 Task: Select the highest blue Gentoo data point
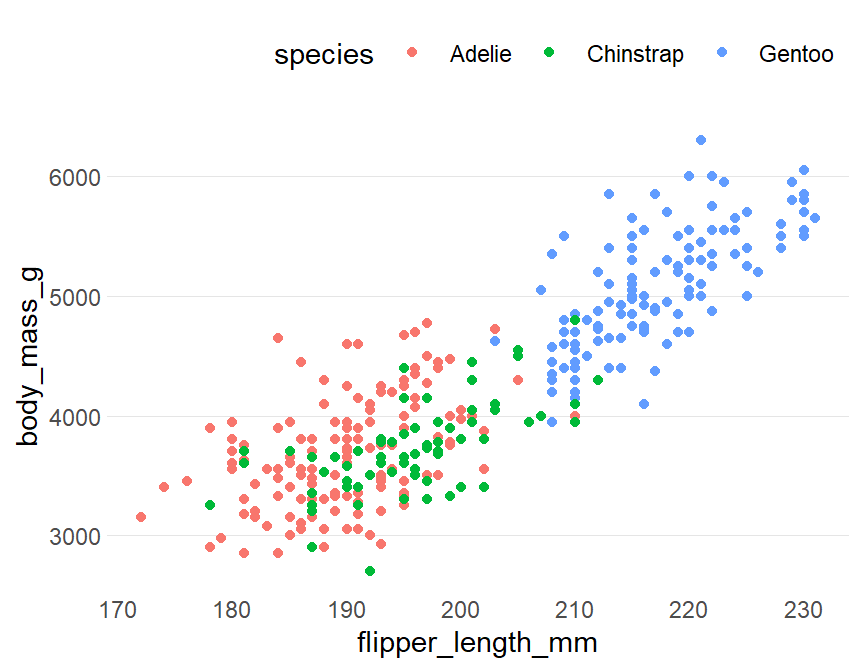701,140
